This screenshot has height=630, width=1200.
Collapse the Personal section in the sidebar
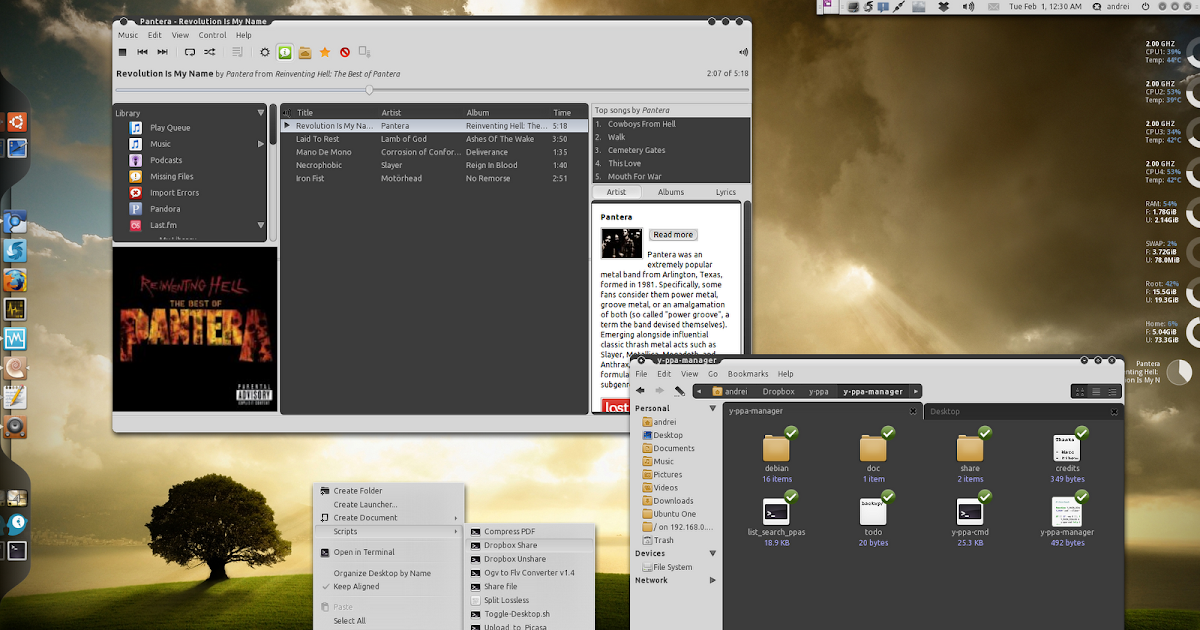(x=711, y=408)
